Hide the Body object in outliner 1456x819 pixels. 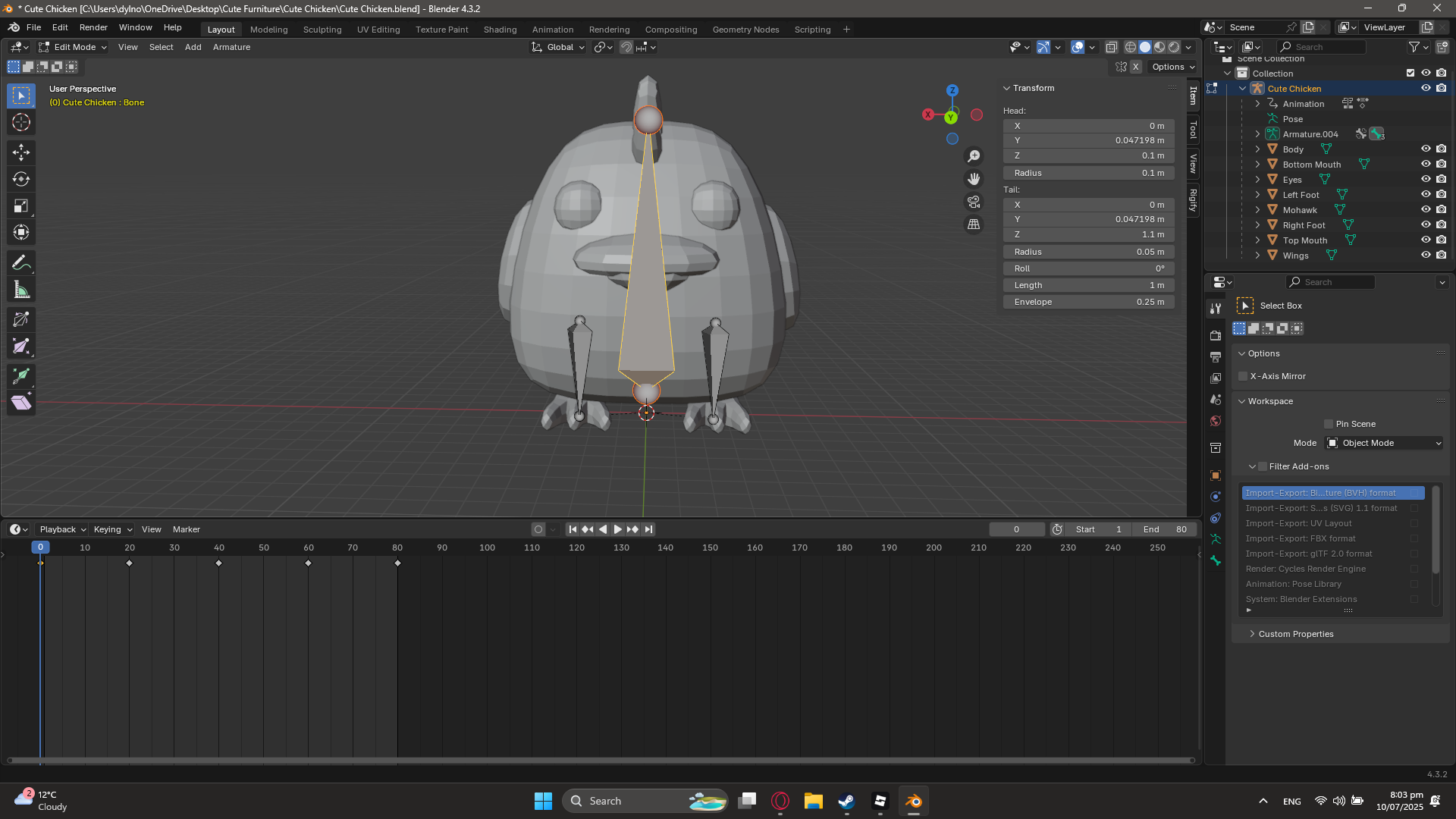(x=1426, y=149)
